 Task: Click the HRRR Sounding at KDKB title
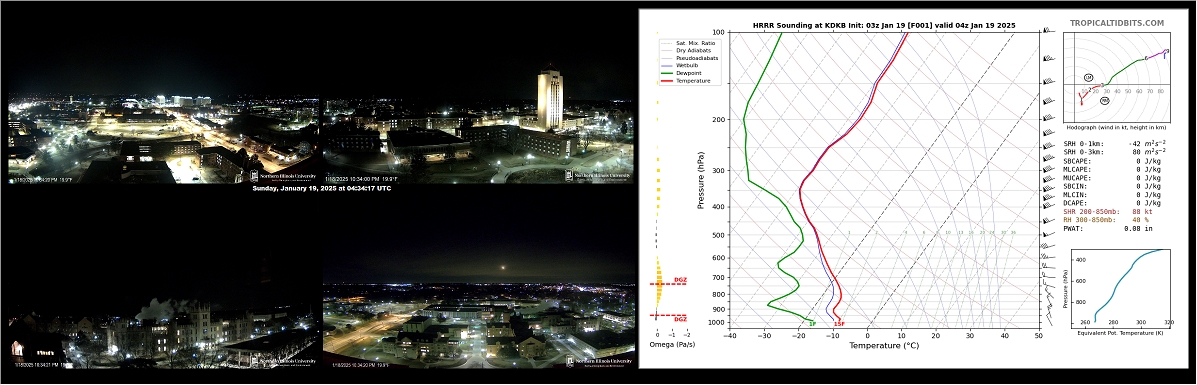pyautogui.click(x=882, y=25)
